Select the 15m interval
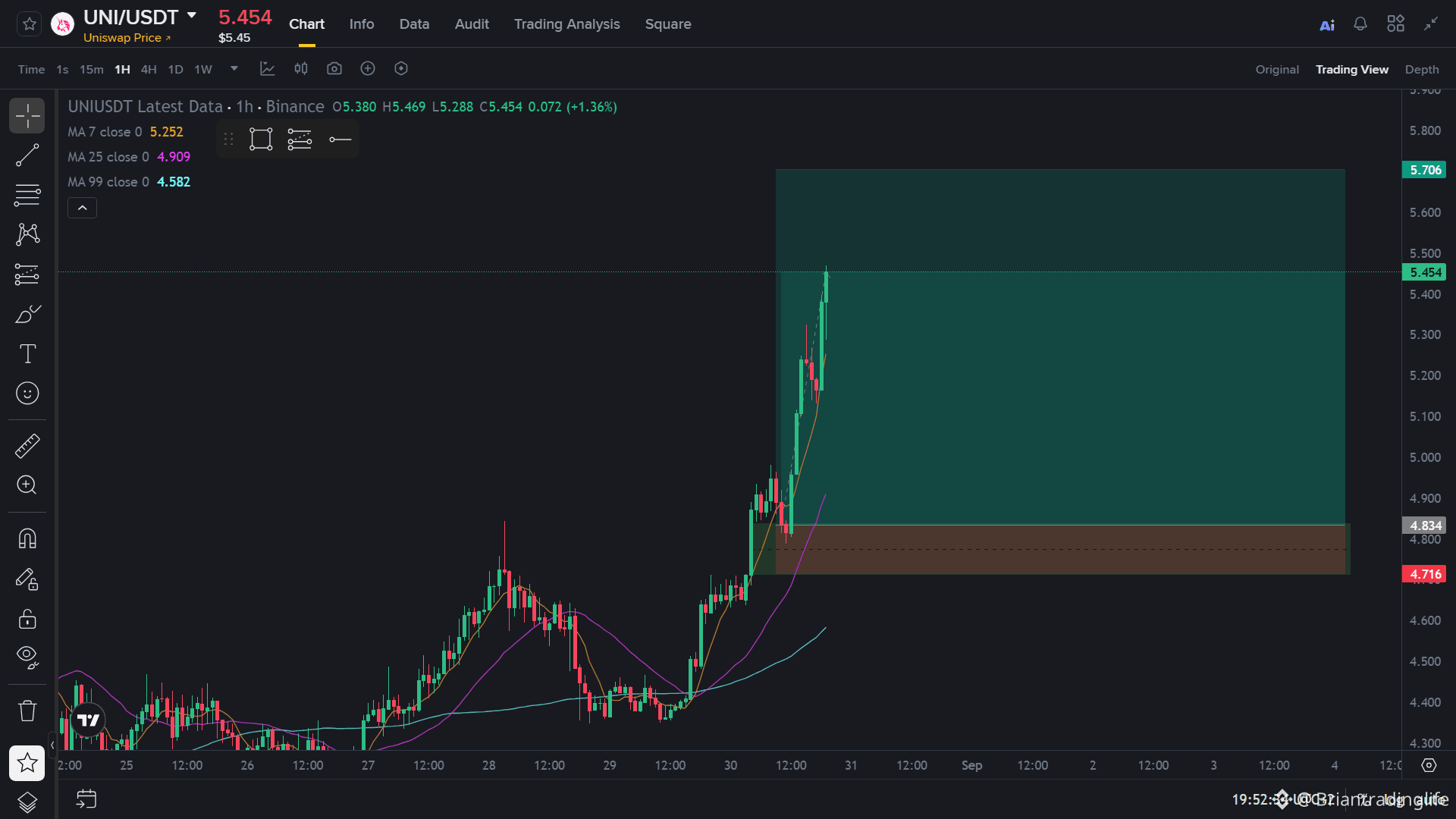 (92, 69)
